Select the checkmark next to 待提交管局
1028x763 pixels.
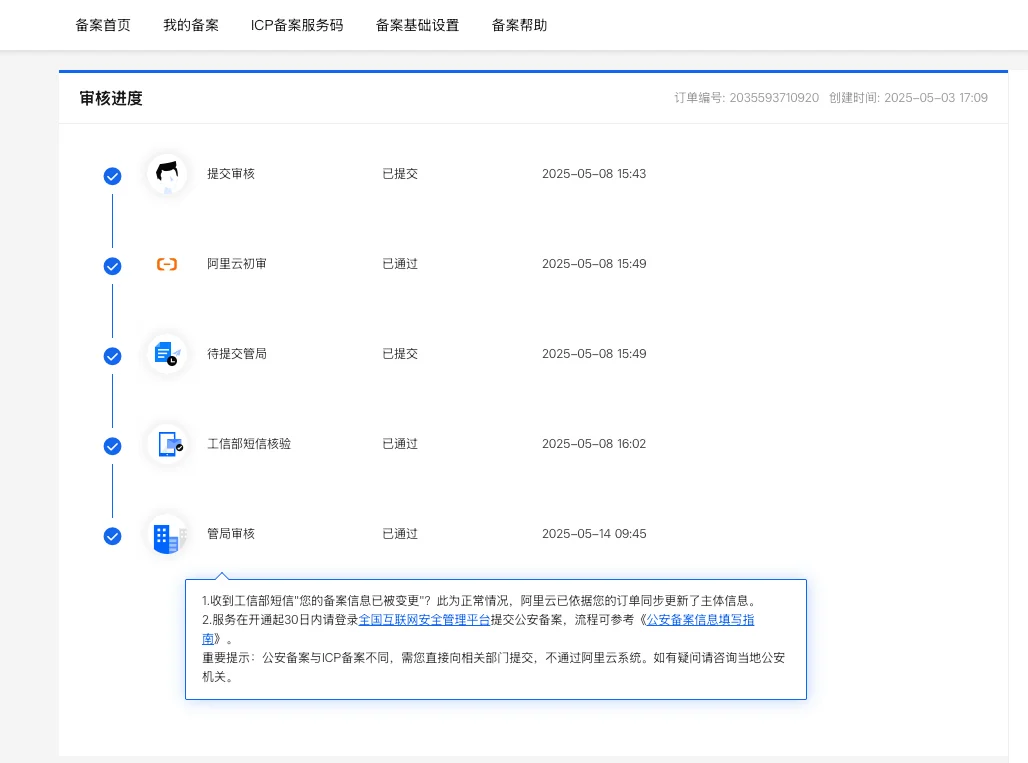point(112,356)
